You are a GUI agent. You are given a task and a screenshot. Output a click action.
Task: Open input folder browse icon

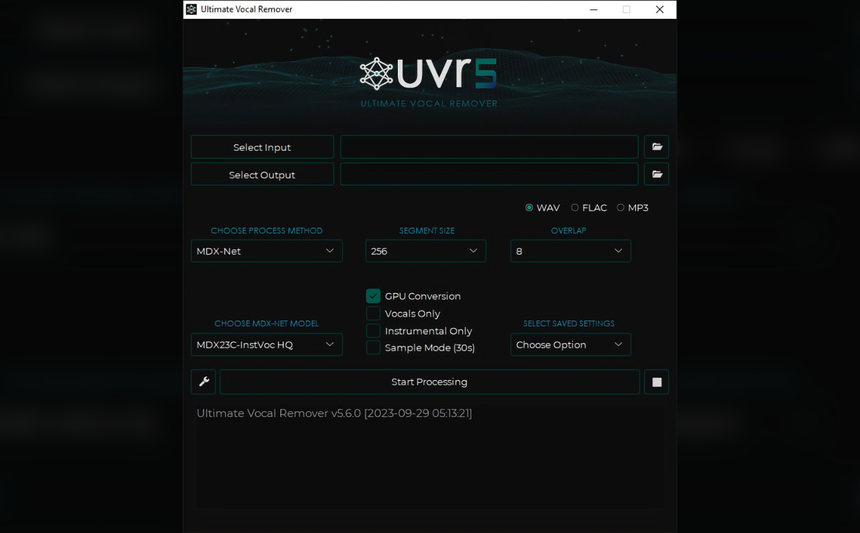tap(657, 147)
